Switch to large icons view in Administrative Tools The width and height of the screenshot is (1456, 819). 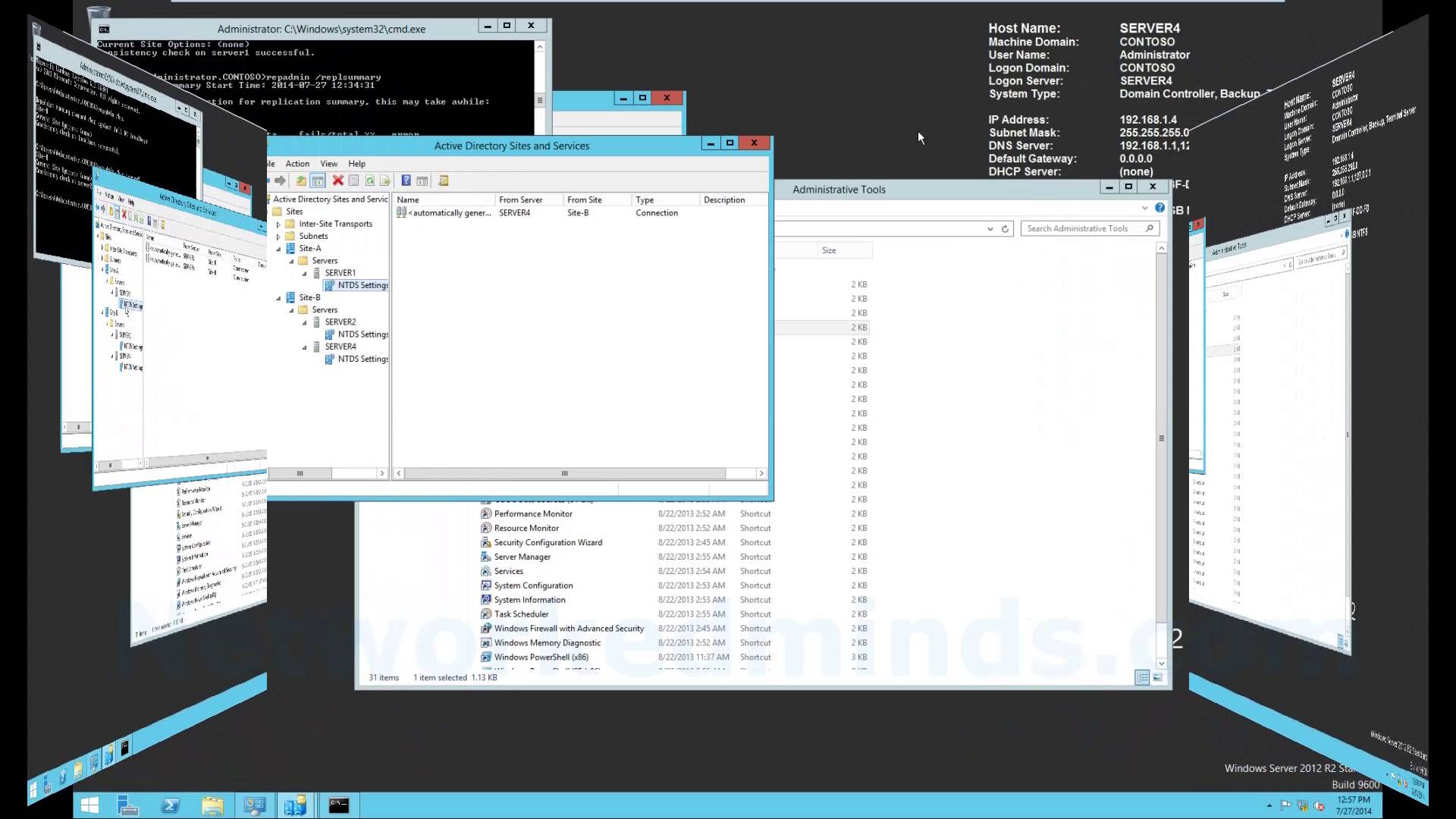tap(1158, 677)
